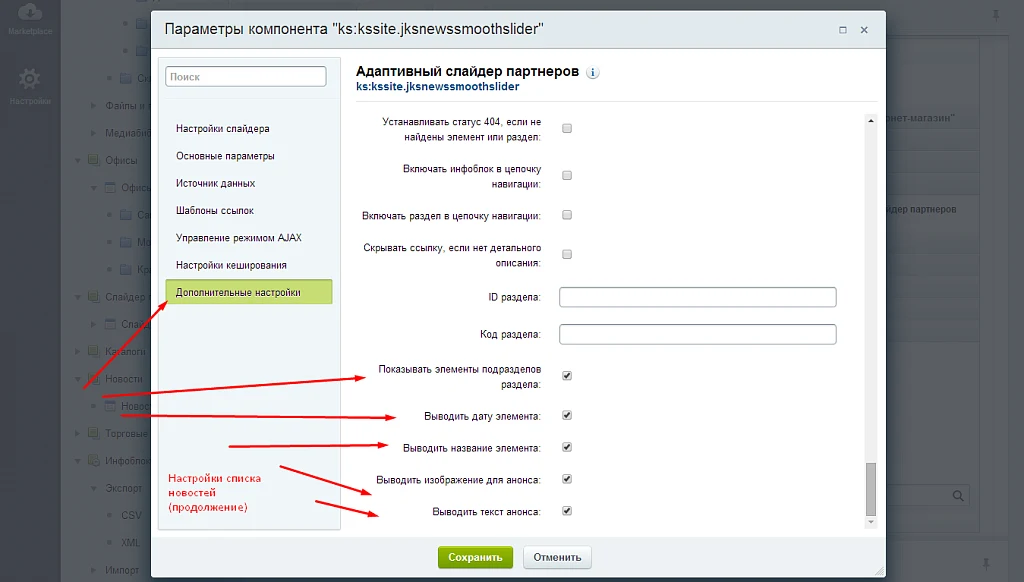Expand the Офисы tree node
1024x582 pixels.
pyautogui.click(x=78, y=160)
